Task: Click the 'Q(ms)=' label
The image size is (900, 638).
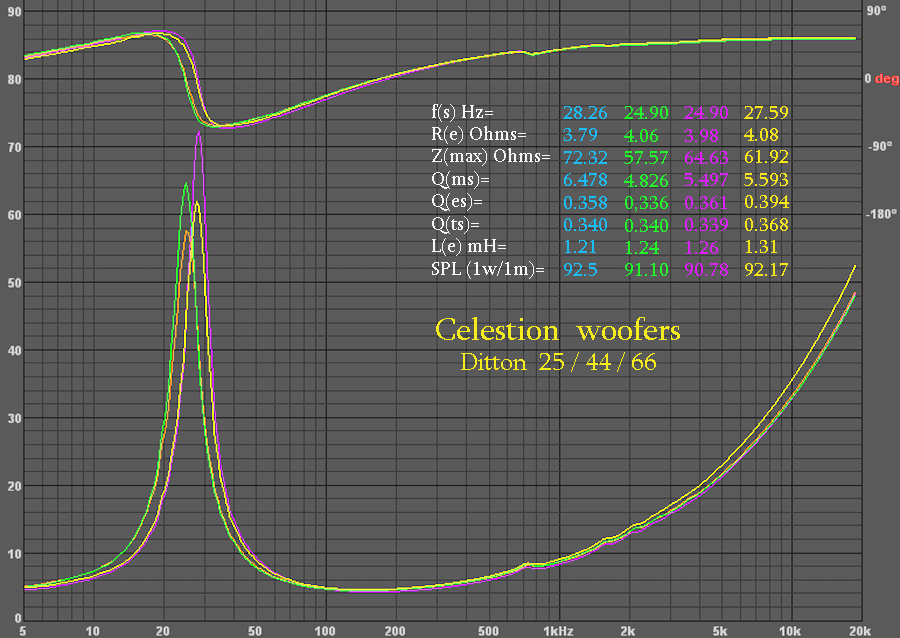Action: click(460, 179)
